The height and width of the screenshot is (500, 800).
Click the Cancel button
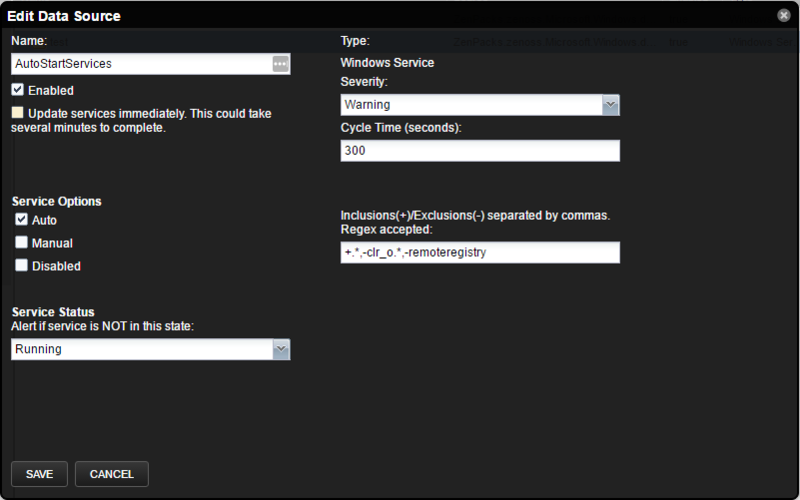(x=112, y=474)
